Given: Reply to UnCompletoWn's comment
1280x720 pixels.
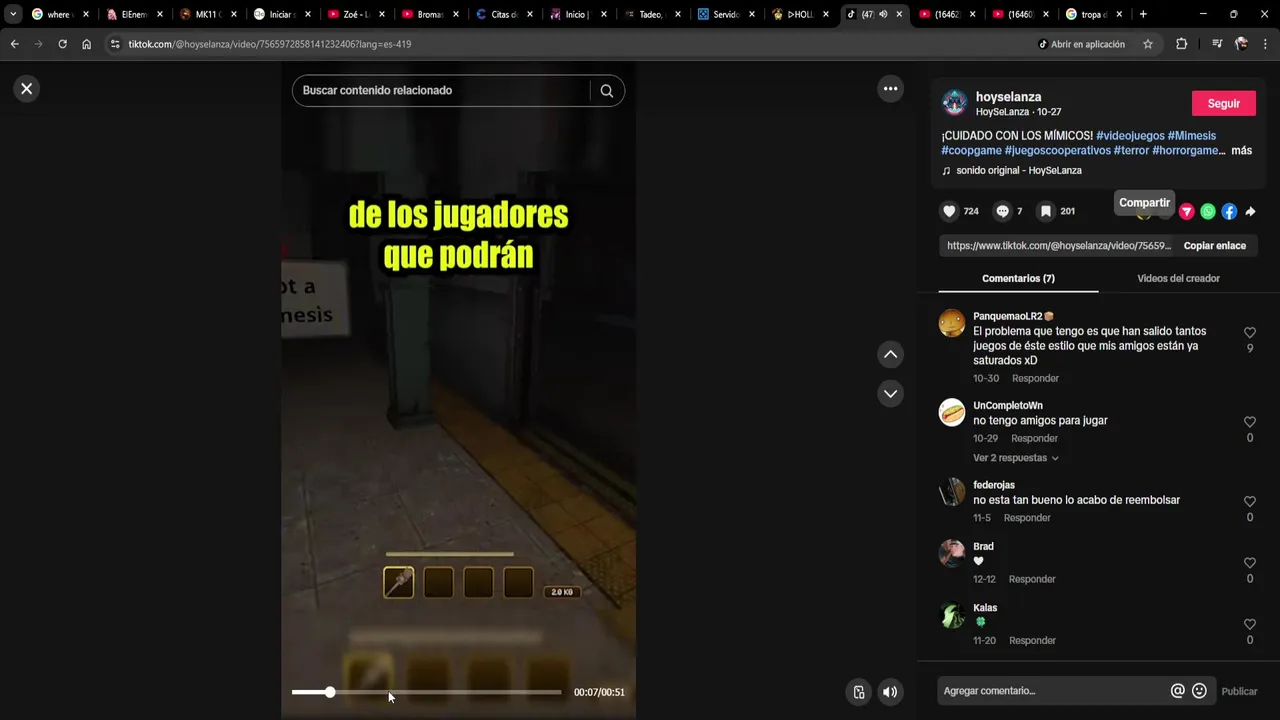Looking at the screenshot, I should click(x=1034, y=439).
